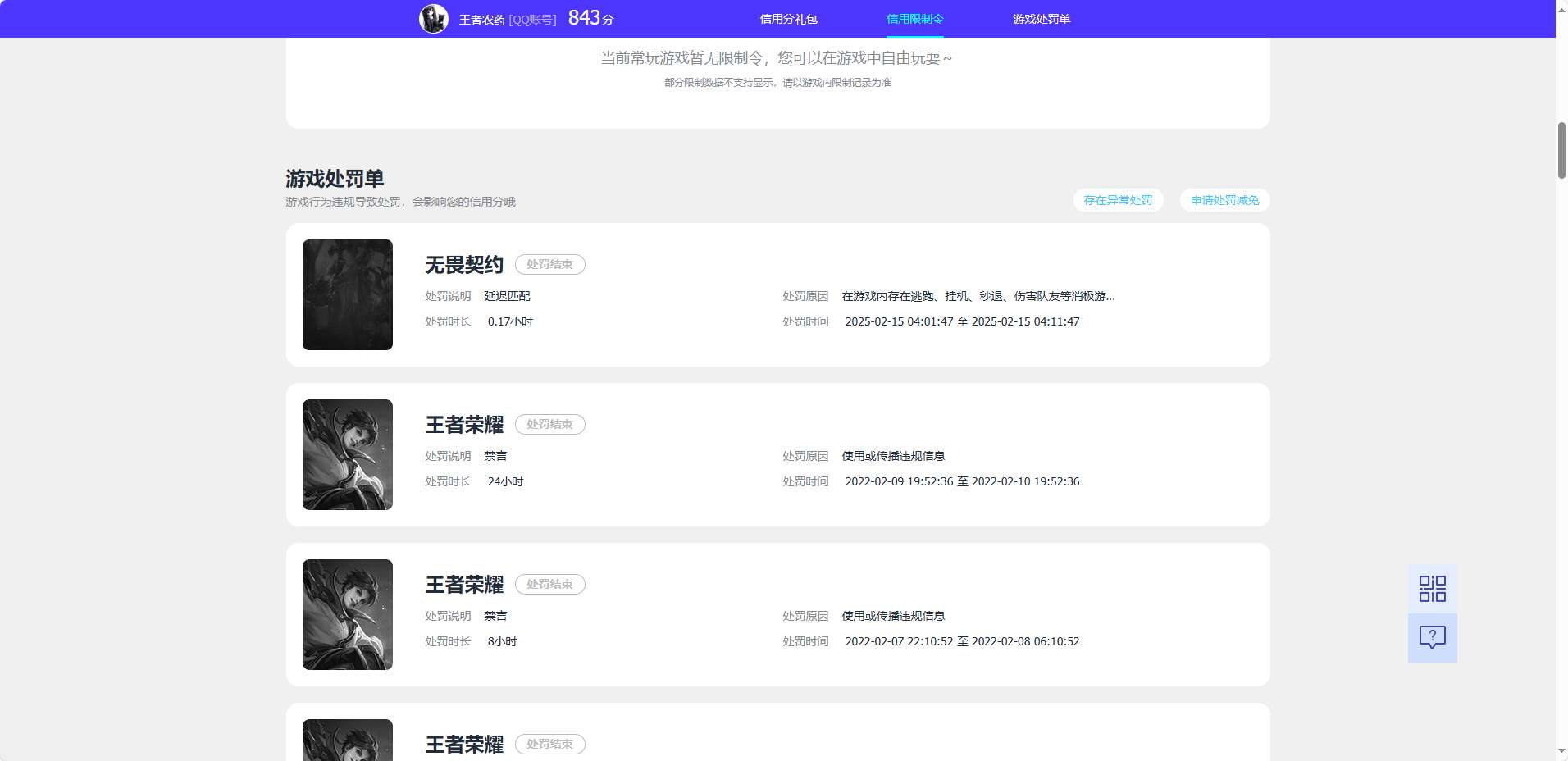Click 8小时 duration value
Image resolution: width=1568 pixels, height=761 pixels.
pos(502,641)
